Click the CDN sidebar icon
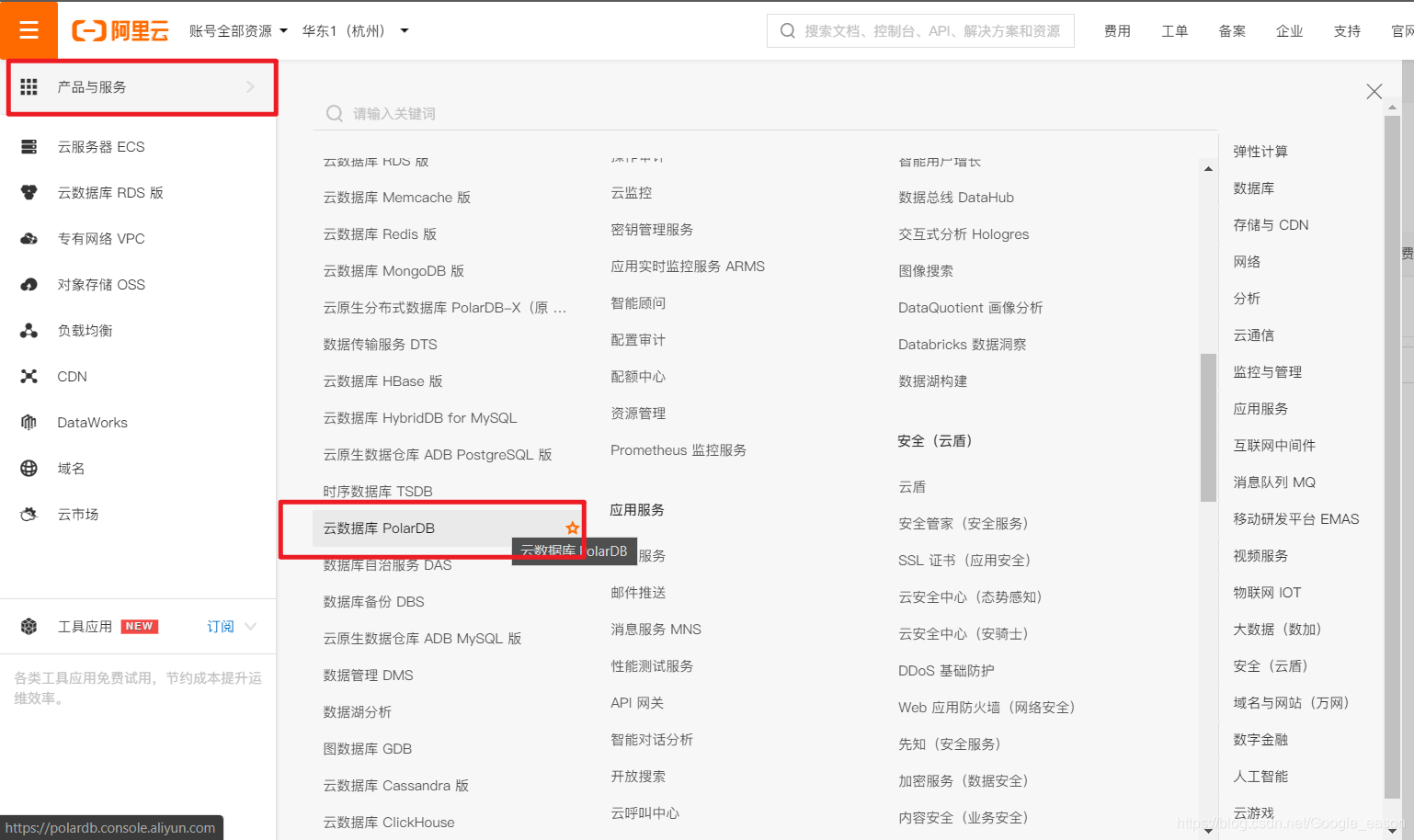Viewport: 1414px width, 840px height. 29,377
